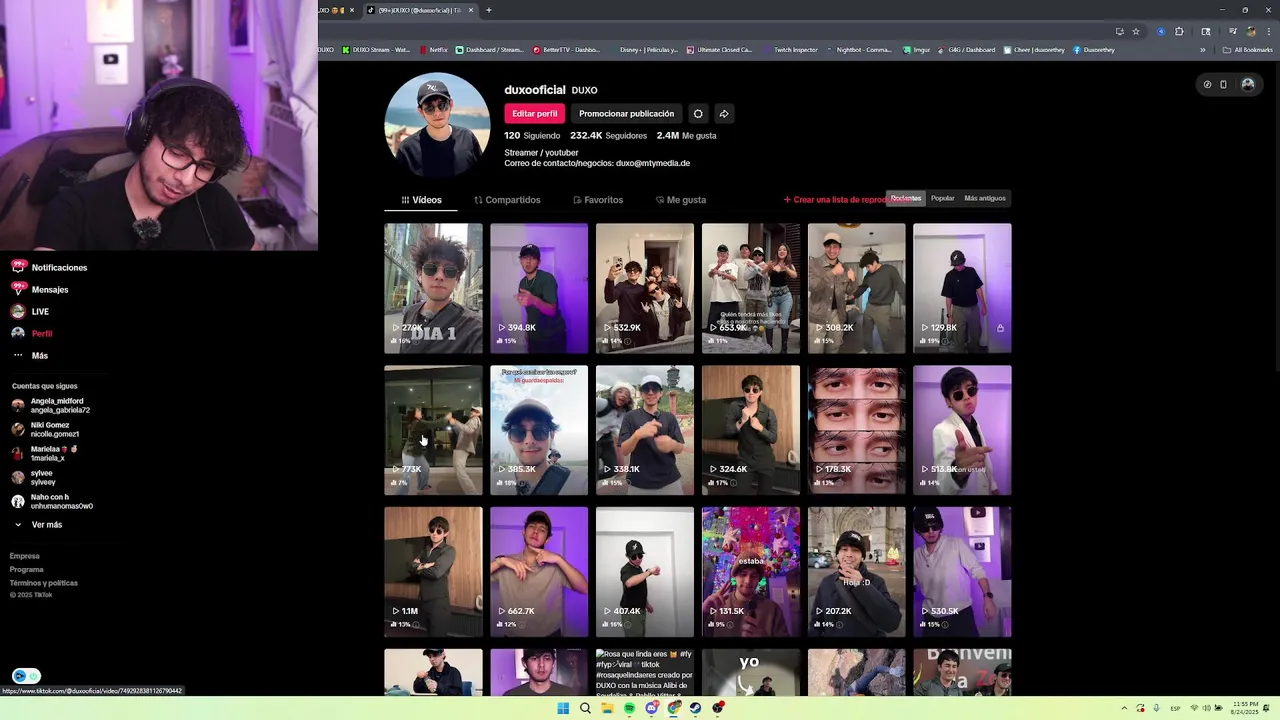The height and width of the screenshot is (720, 1280).
Task: Open the DIA 1 video thumbnail
Action: point(433,288)
